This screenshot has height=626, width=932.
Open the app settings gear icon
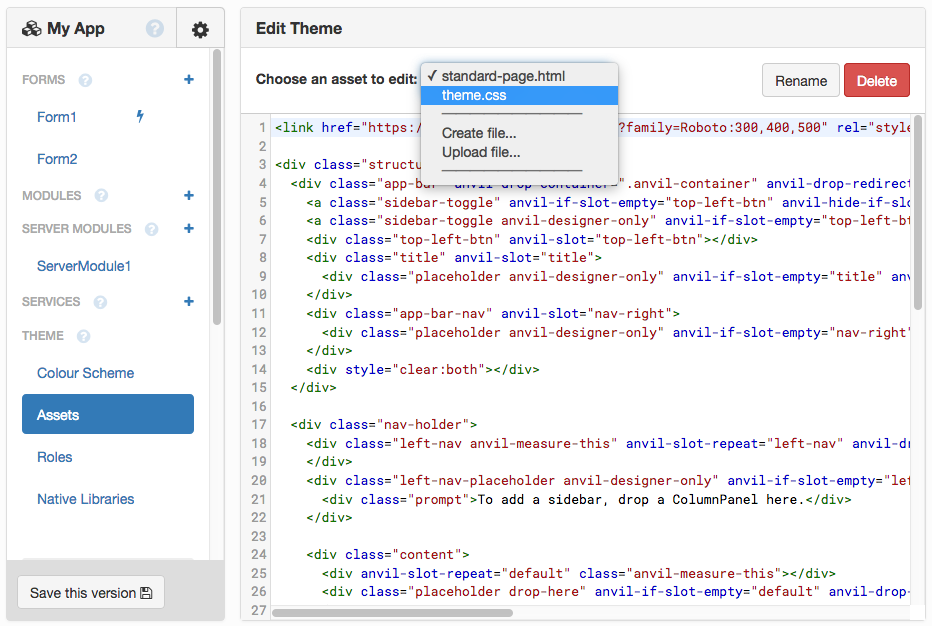pyautogui.click(x=199, y=28)
